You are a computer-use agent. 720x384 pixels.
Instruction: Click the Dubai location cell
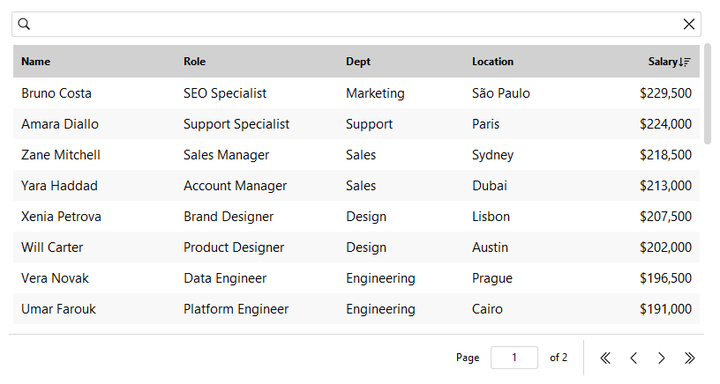click(x=489, y=186)
